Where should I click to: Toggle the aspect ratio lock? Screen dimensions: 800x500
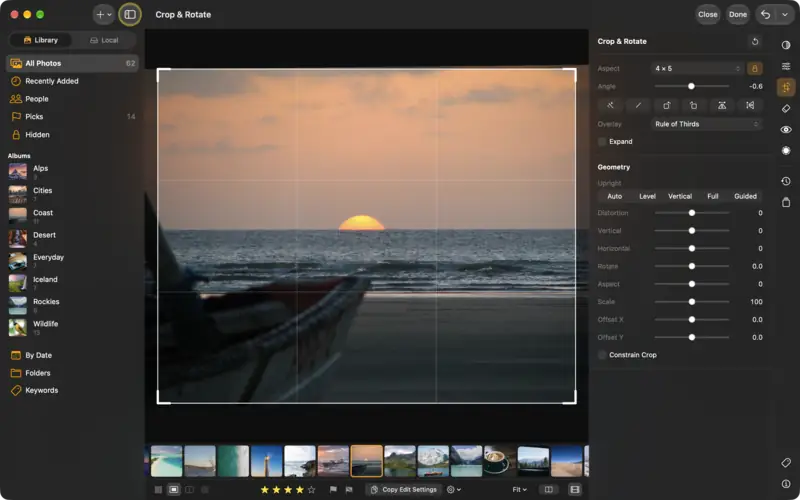tap(755, 68)
